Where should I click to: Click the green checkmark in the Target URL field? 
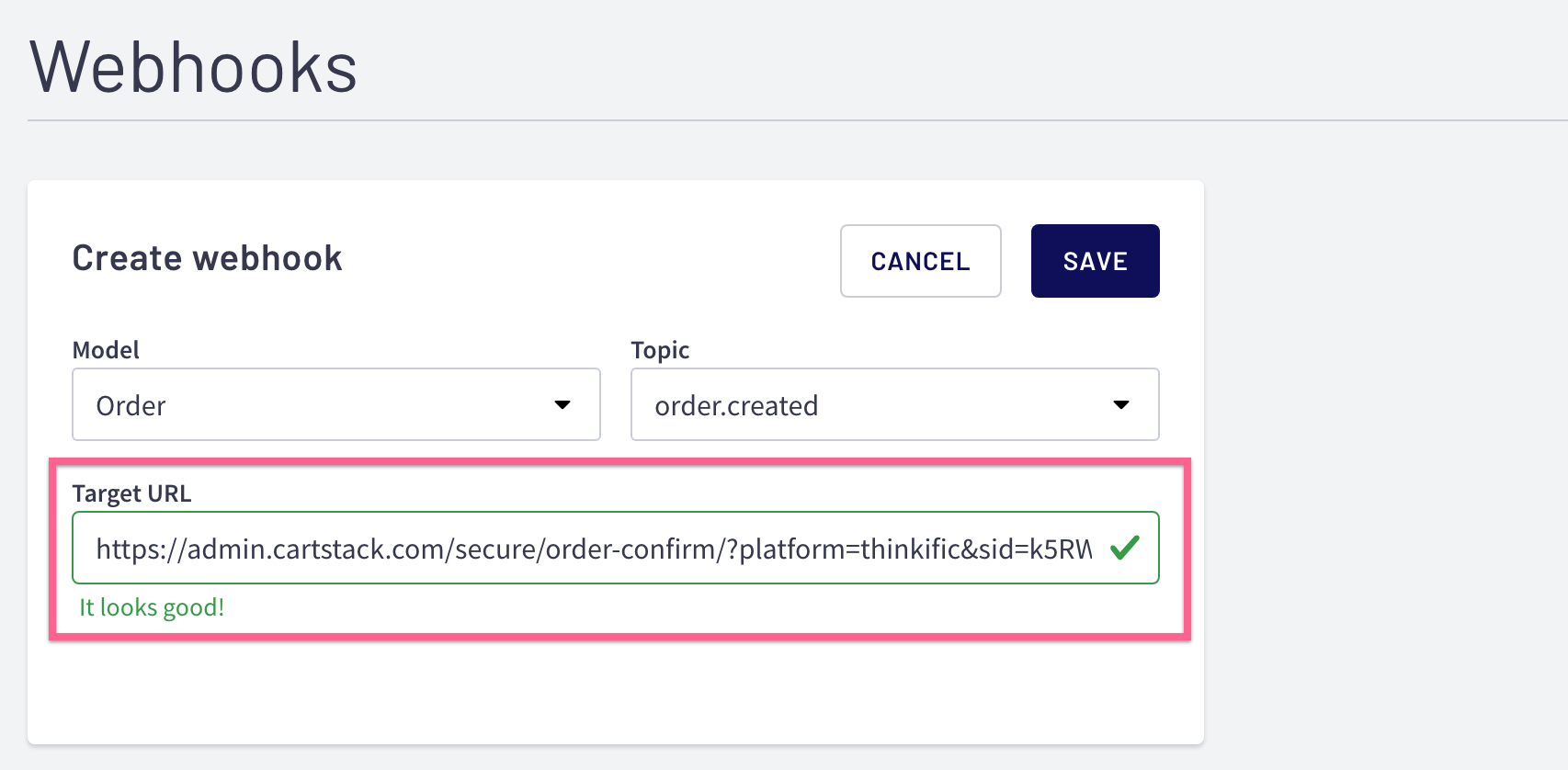tap(1125, 548)
